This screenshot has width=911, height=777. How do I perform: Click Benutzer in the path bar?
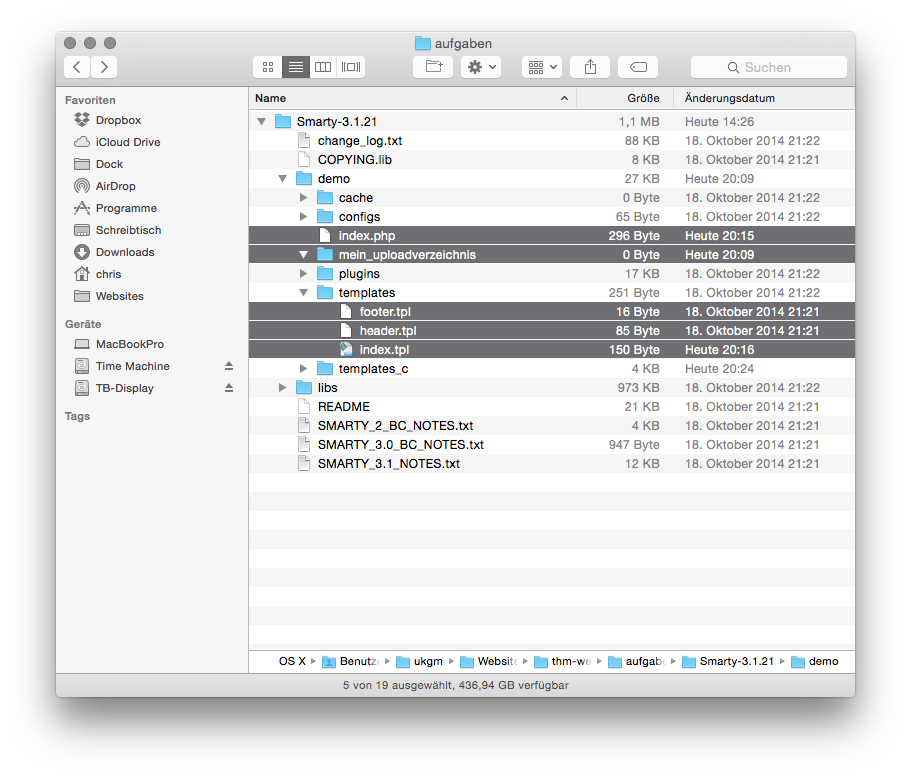click(x=350, y=661)
